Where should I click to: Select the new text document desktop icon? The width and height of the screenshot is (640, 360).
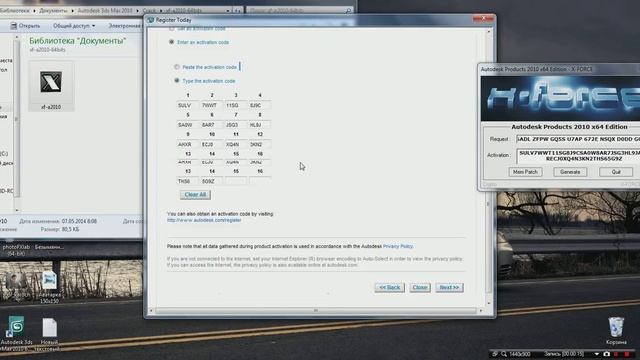coord(49,334)
